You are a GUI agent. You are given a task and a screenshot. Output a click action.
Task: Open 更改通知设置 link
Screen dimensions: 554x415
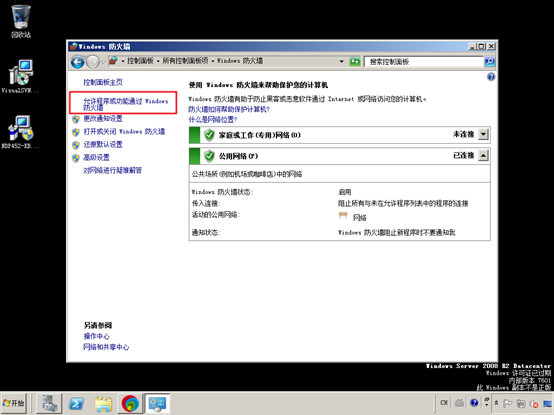(x=103, y=119)
